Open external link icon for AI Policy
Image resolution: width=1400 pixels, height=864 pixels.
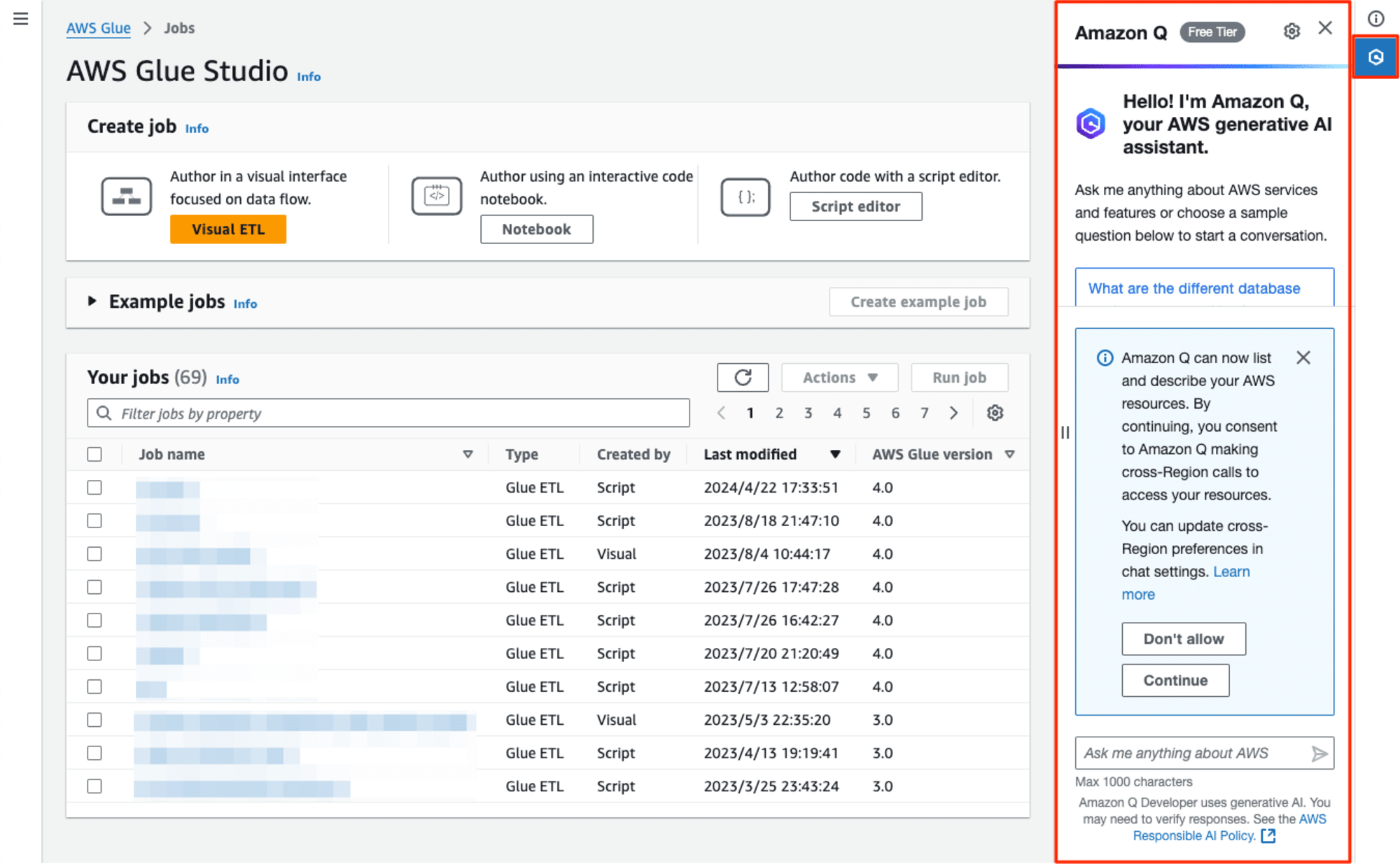point(1268,836)
